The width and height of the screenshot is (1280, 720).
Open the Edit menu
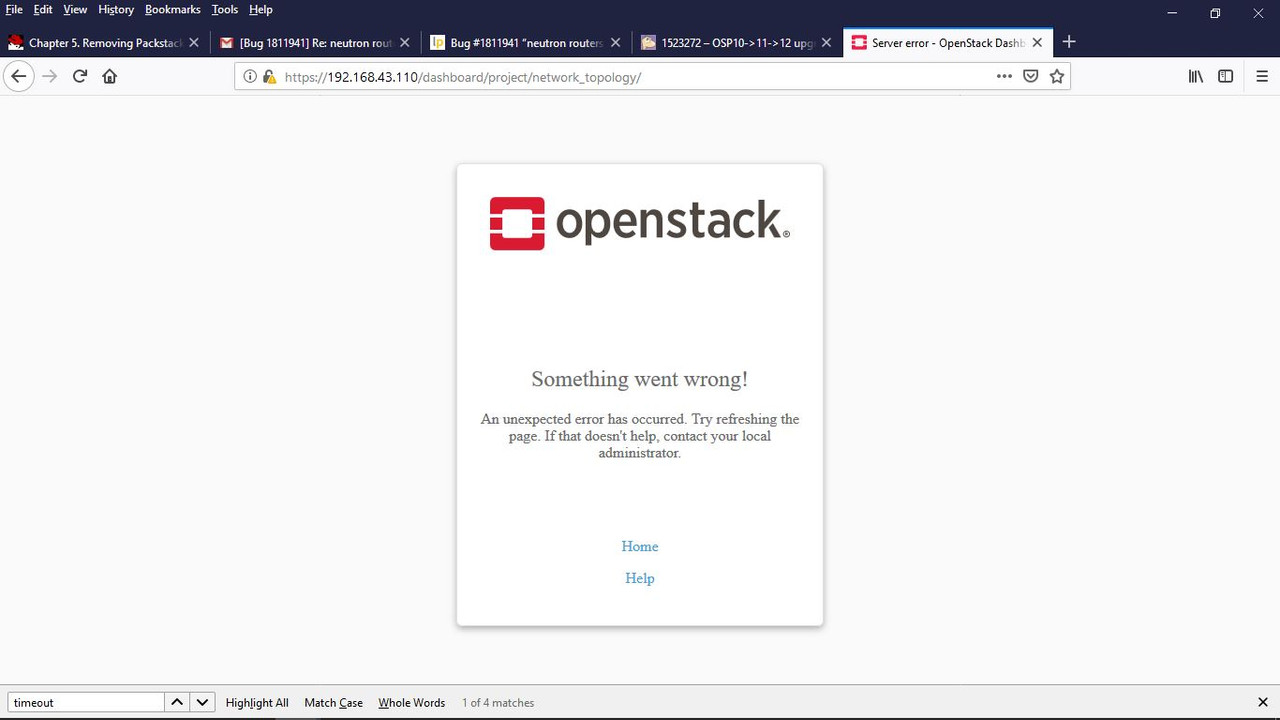[x=43, y=10]
